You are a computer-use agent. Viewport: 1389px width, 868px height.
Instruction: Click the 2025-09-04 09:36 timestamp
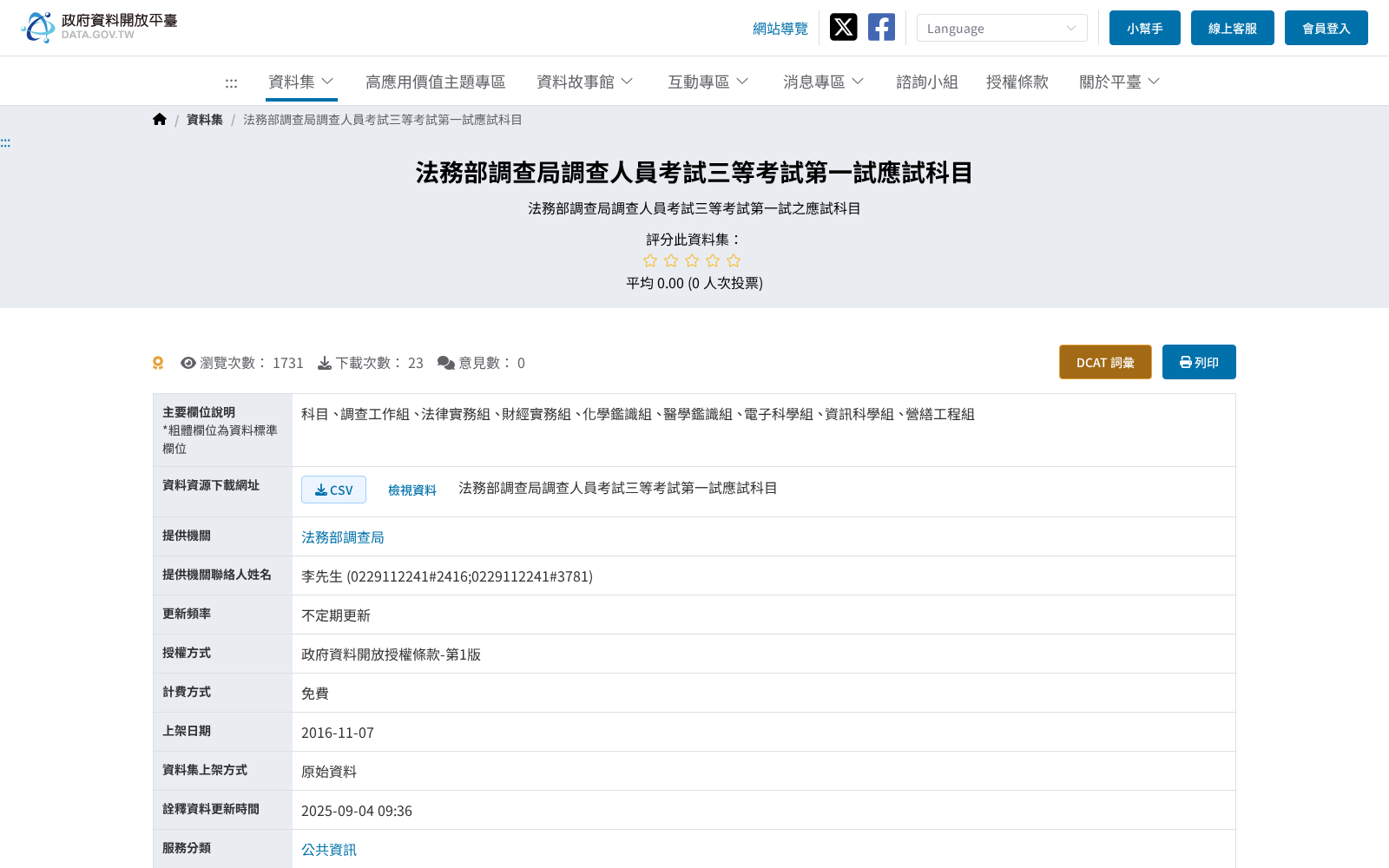click(x=357, y=811)
